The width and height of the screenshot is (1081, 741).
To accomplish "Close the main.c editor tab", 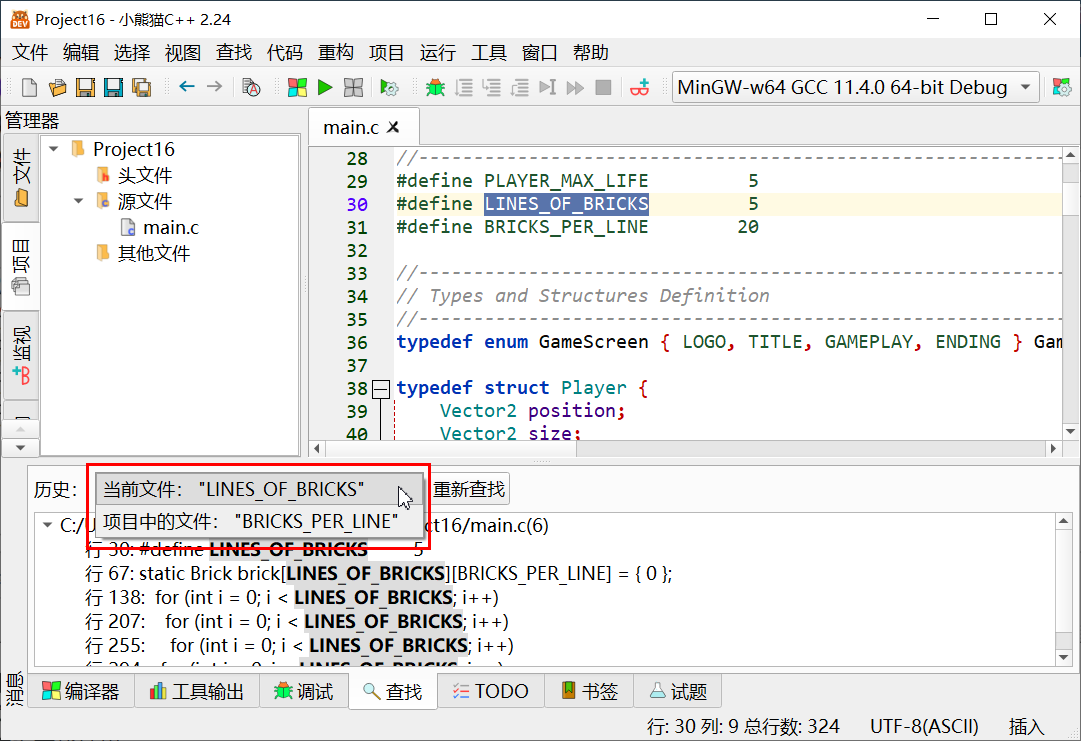I will (x=394, y=127).
